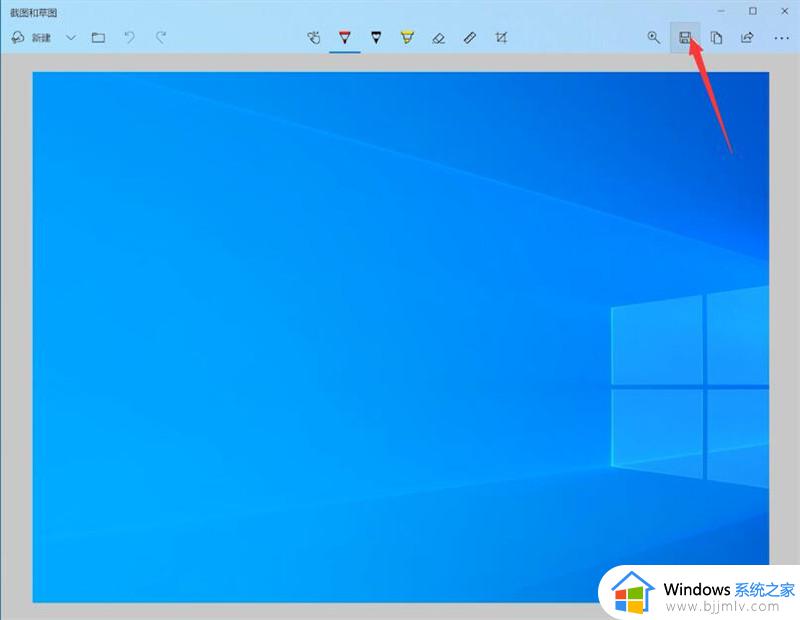This screenshot has width=800, height=620.
Task: Close the Snip & Sketch window
Action: click(785, 11)
